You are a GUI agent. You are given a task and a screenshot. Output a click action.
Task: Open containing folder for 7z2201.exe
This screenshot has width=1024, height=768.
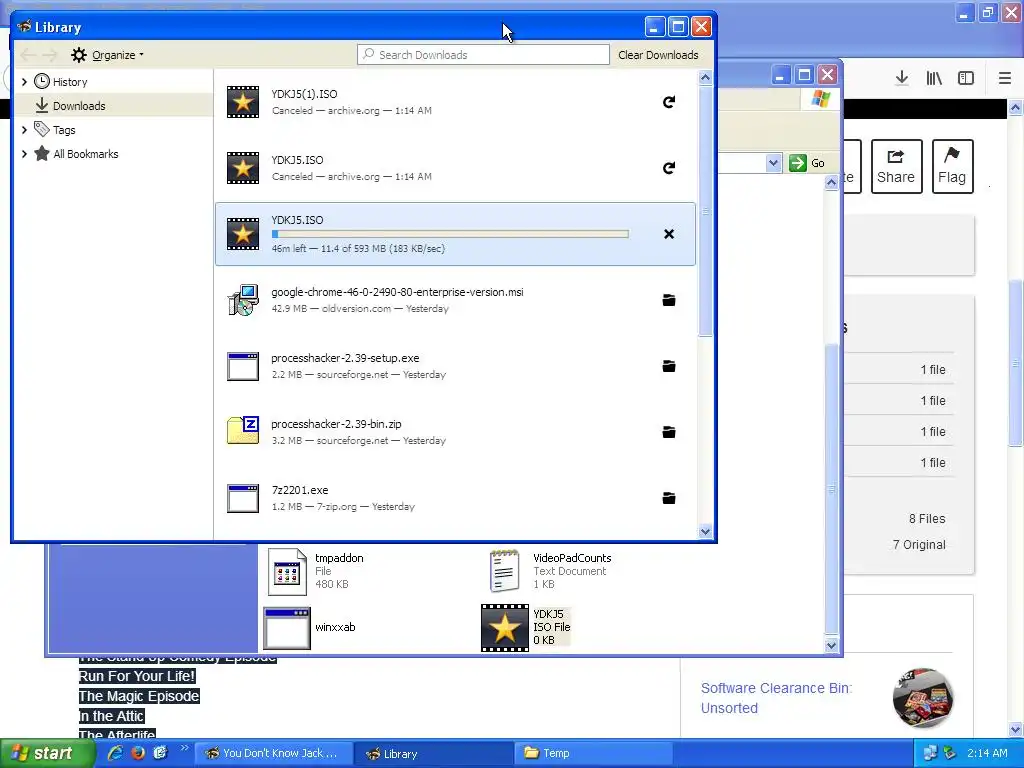669,498
